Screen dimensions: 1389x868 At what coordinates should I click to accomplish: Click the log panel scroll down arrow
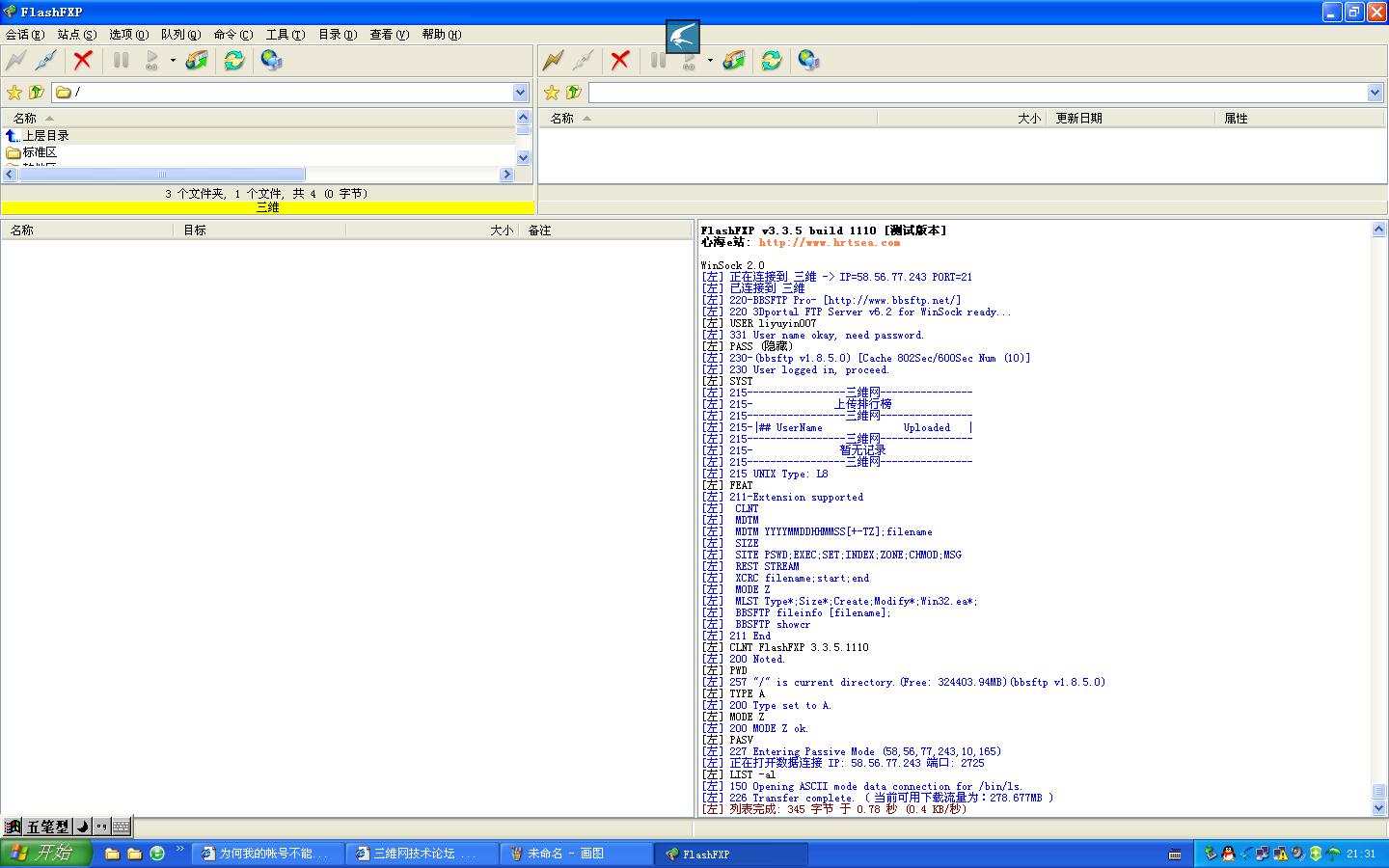1378,808
